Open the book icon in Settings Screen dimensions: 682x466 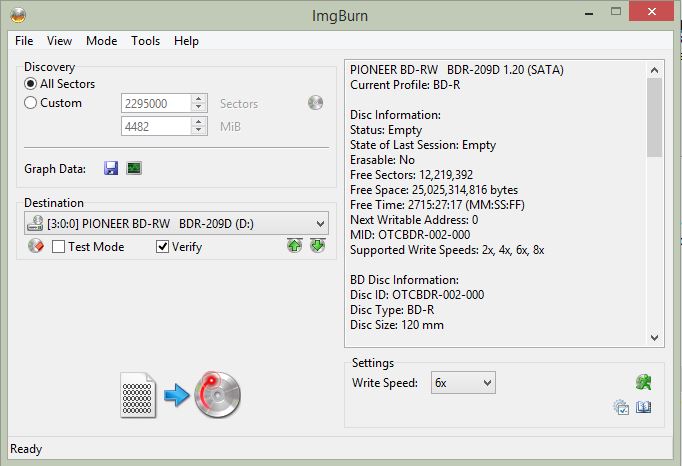tap(643, 407)
